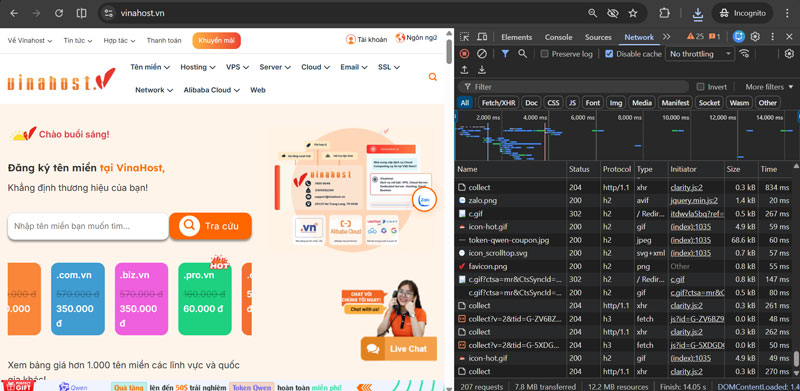Open Tài khoản account link
This screenshot has width=800, height=391.
tap(366, 39)
